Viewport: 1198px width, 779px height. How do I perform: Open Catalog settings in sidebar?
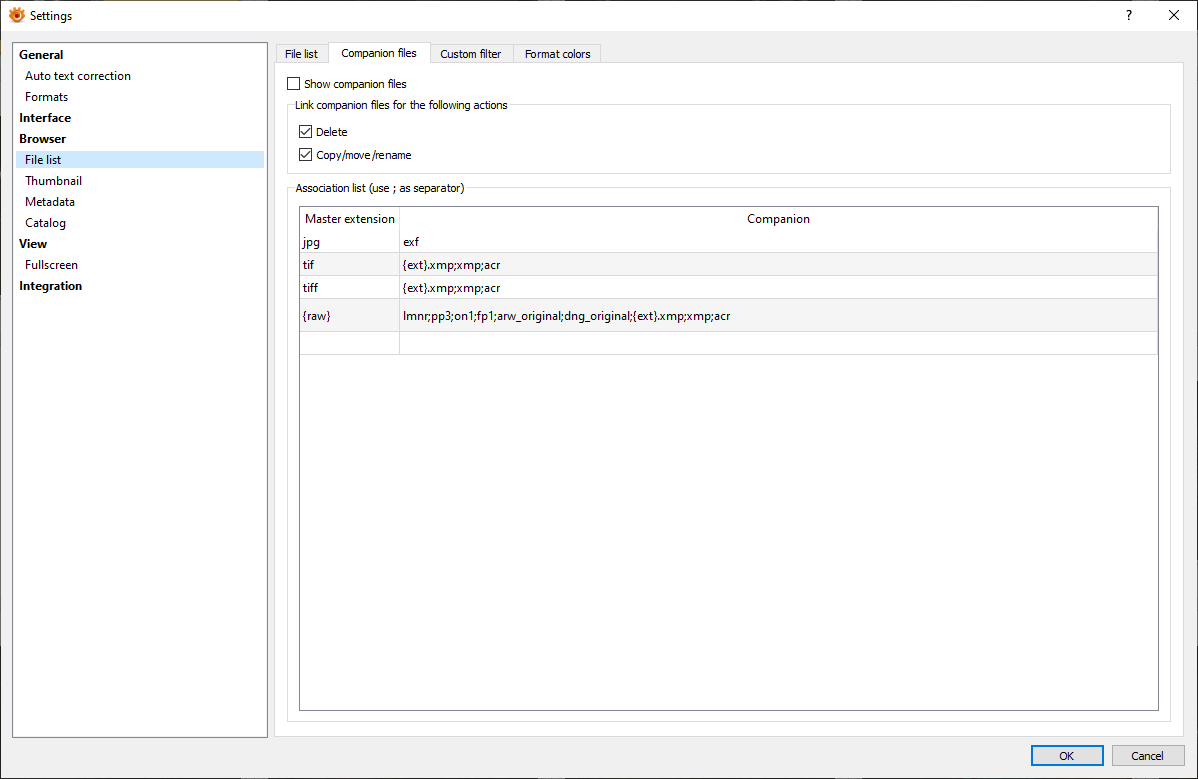tap(45, 223)
